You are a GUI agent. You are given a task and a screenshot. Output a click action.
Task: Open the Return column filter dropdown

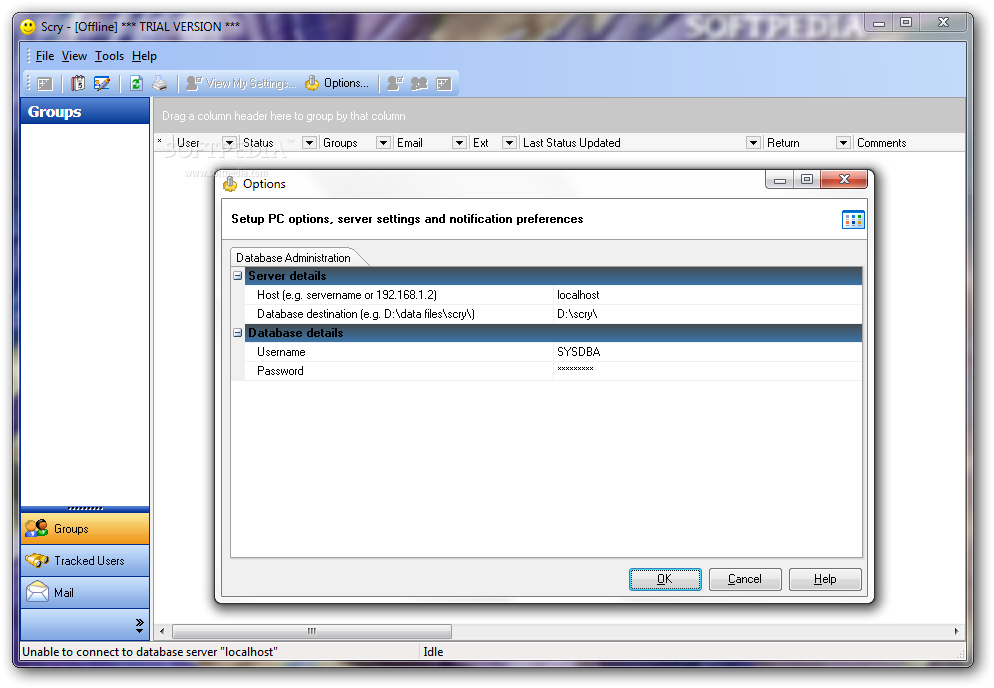(843, 143)
